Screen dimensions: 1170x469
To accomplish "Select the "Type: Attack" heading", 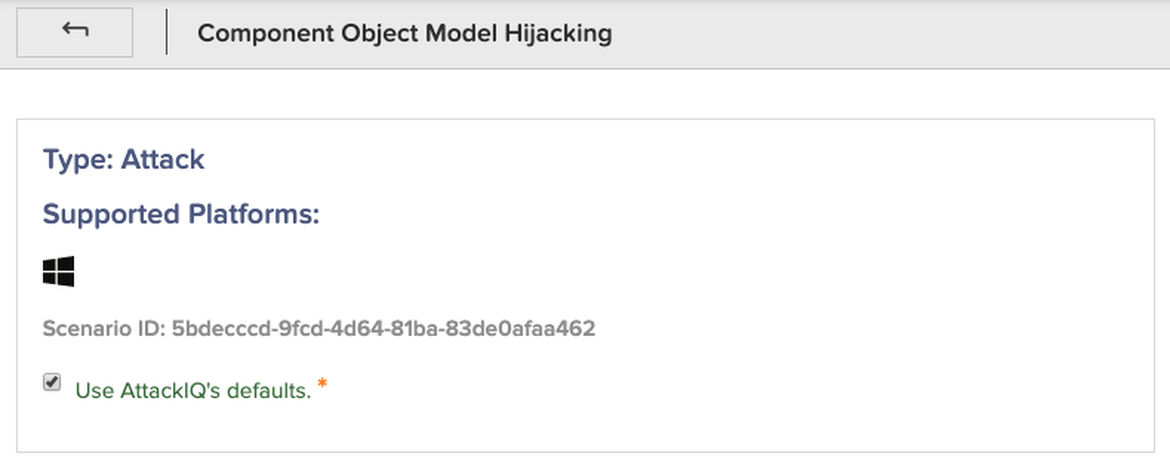I will point(124,160).
